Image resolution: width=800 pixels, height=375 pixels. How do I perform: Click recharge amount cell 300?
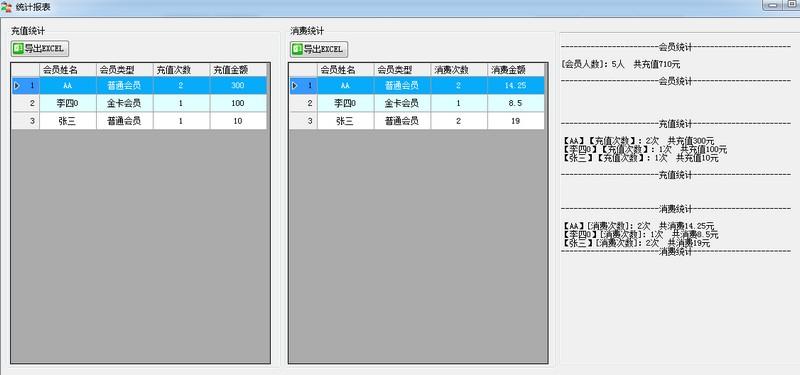[x=238, y=85]
